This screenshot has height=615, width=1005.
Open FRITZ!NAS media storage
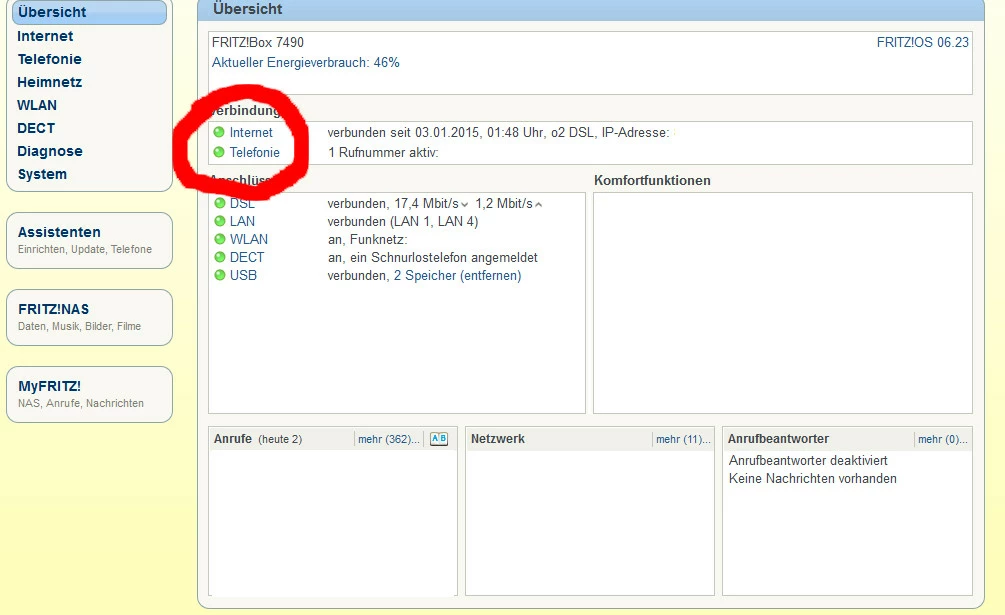coord(89,317)
